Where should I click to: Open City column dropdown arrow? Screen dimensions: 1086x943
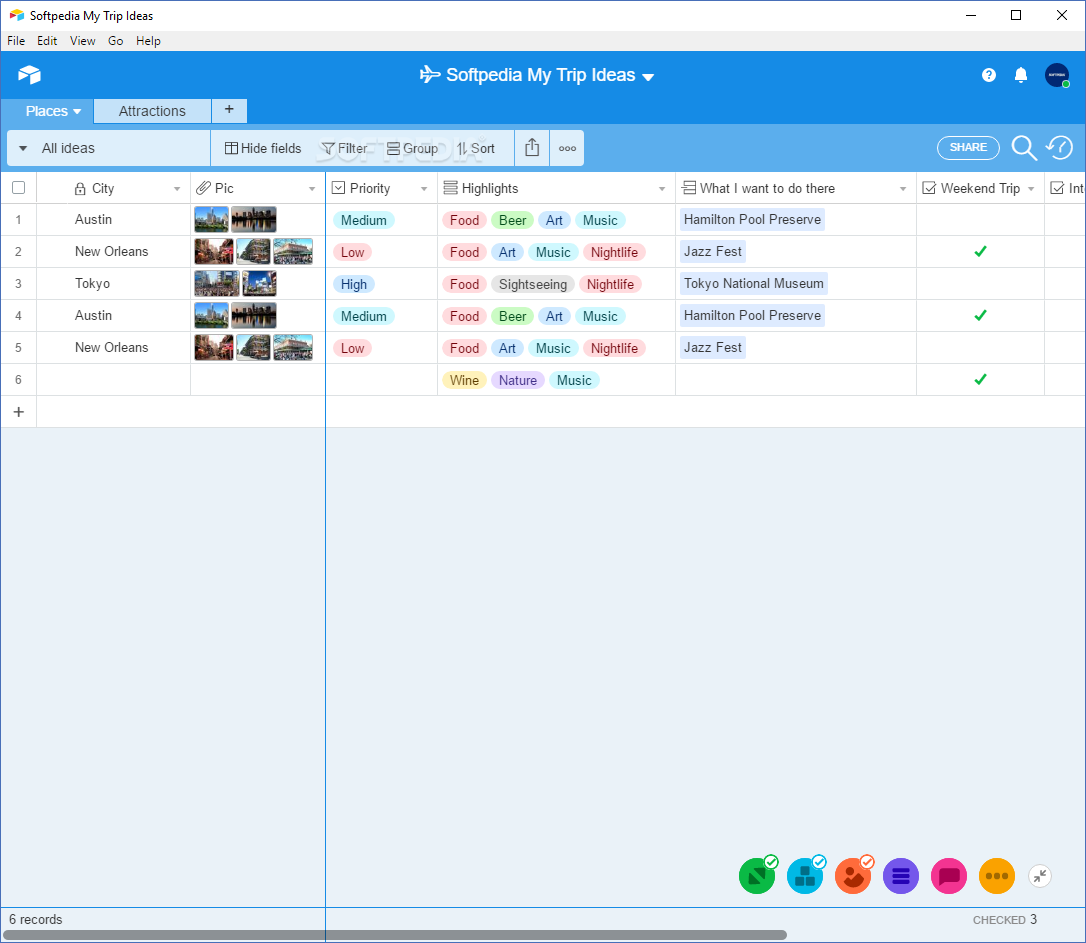[x=177, y=189]
